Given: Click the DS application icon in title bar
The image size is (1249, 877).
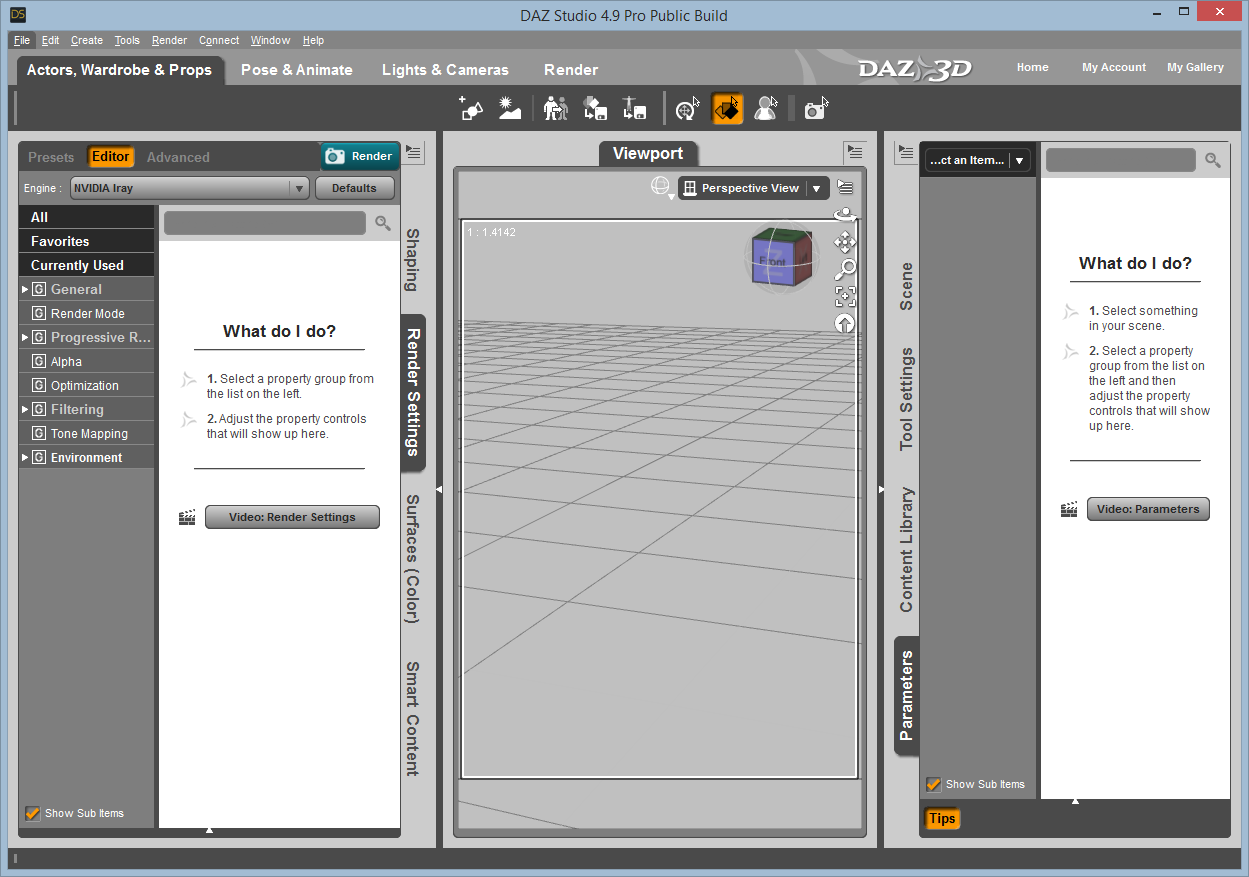Looking at the screenshot, I should click(x=18, y=14).
